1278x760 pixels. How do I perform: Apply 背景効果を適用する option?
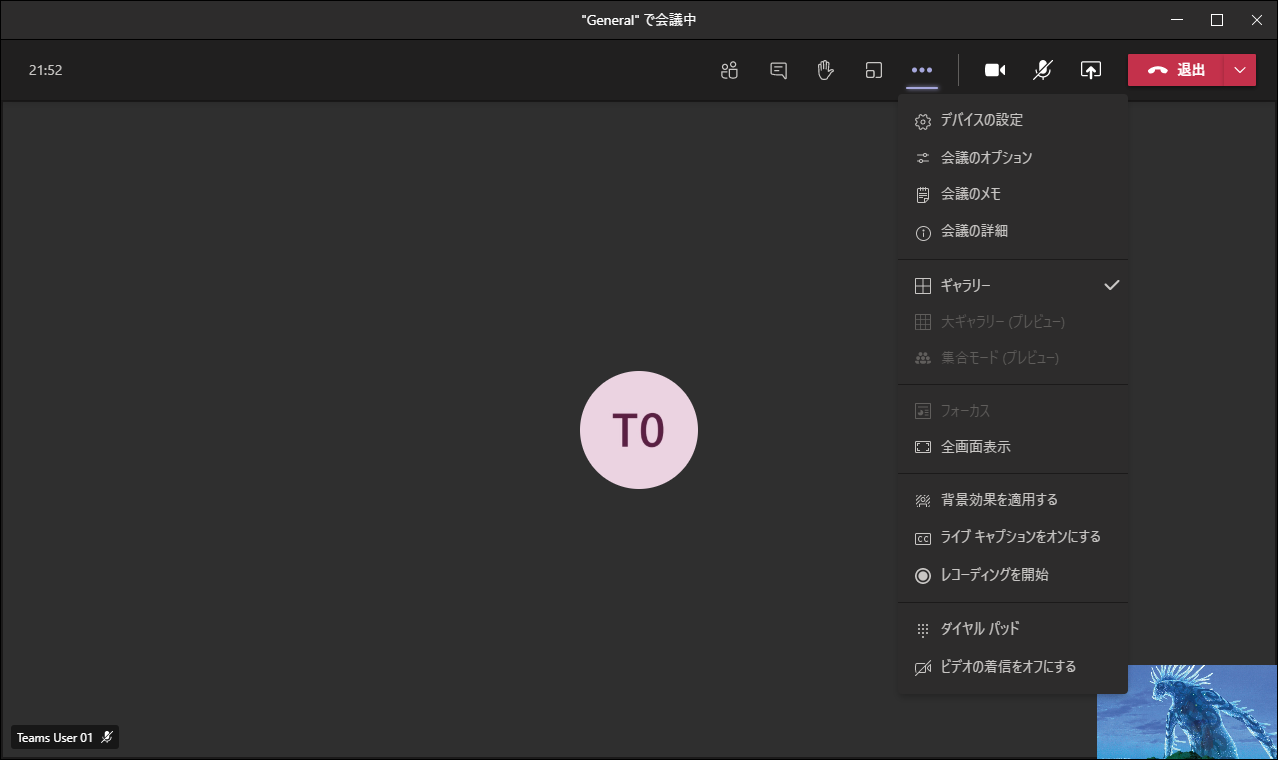pos(1013,500)
